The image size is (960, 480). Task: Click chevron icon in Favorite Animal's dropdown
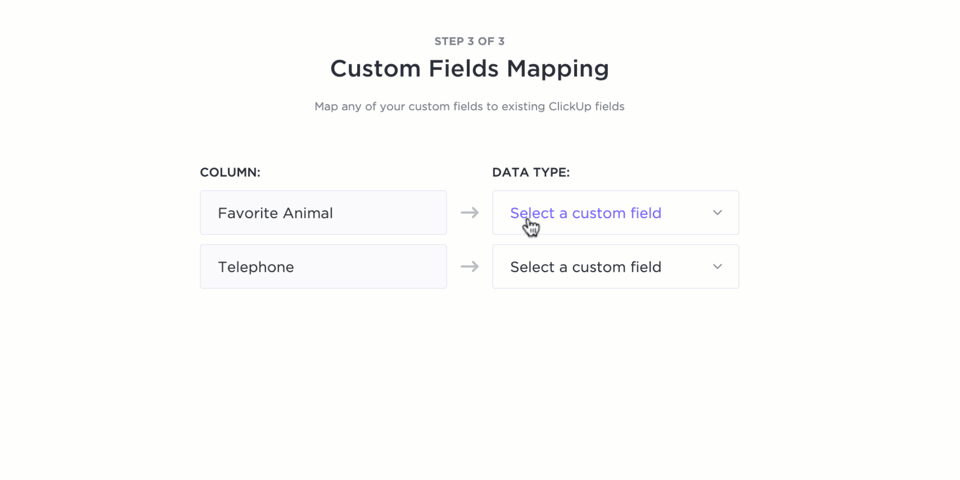717,213
